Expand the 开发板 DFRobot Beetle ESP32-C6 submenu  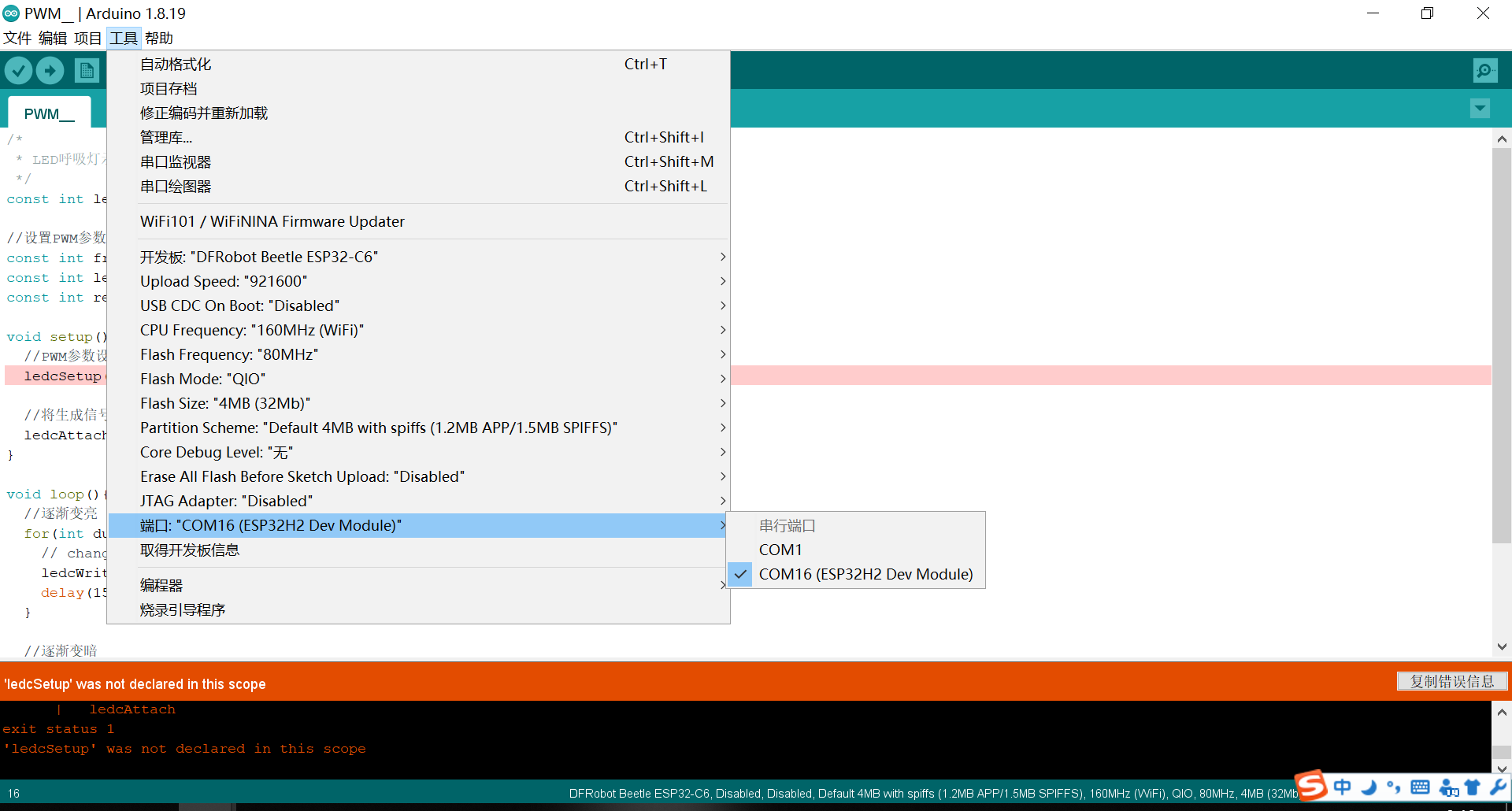coord(418,257)
